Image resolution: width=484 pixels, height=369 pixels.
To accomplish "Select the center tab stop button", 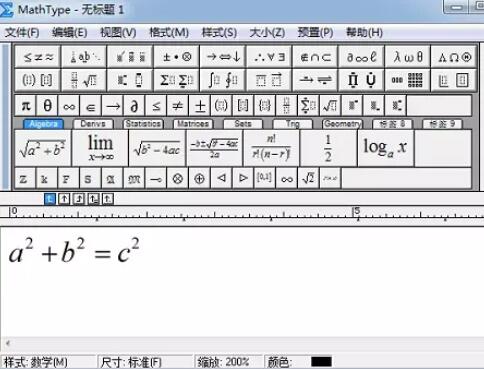I will click(x=64, y=199).
